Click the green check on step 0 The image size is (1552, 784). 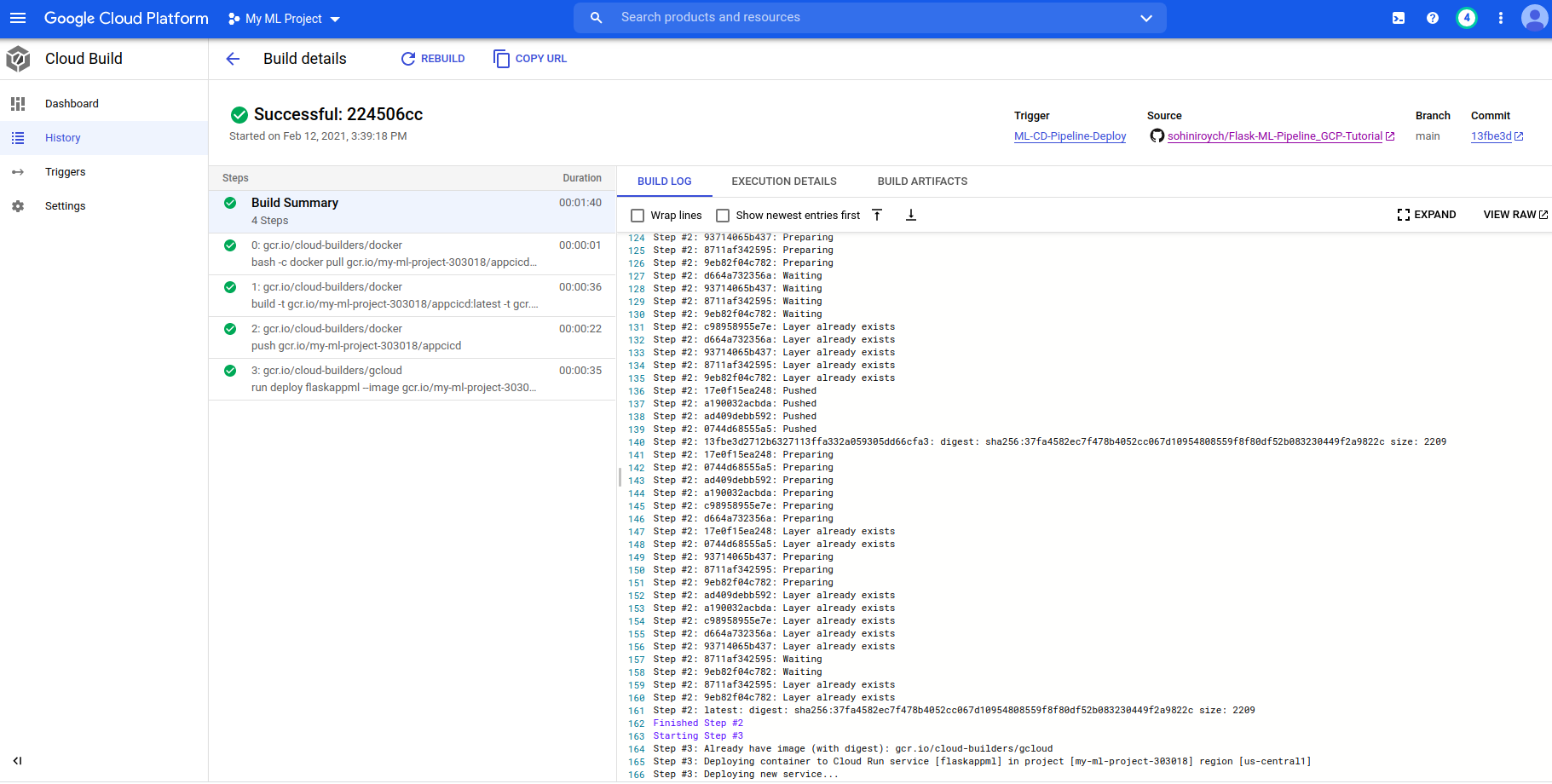(230, 245)
